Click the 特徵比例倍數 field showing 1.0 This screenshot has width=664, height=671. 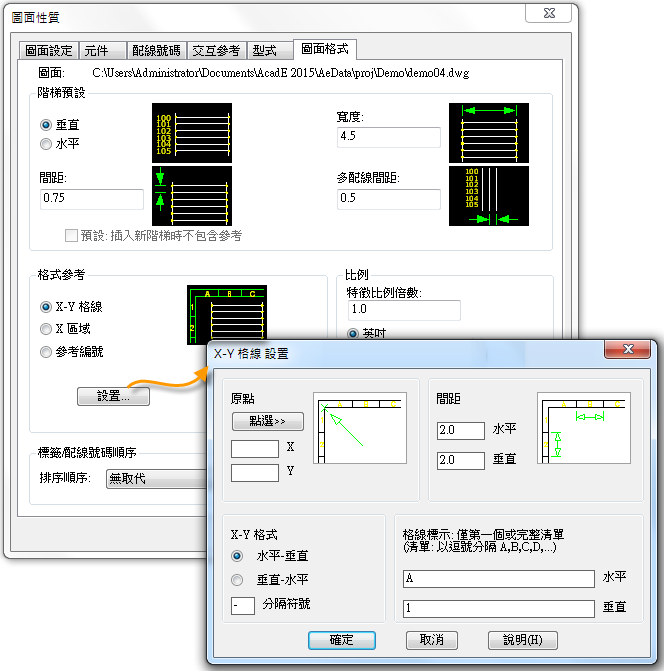point(404,310)
